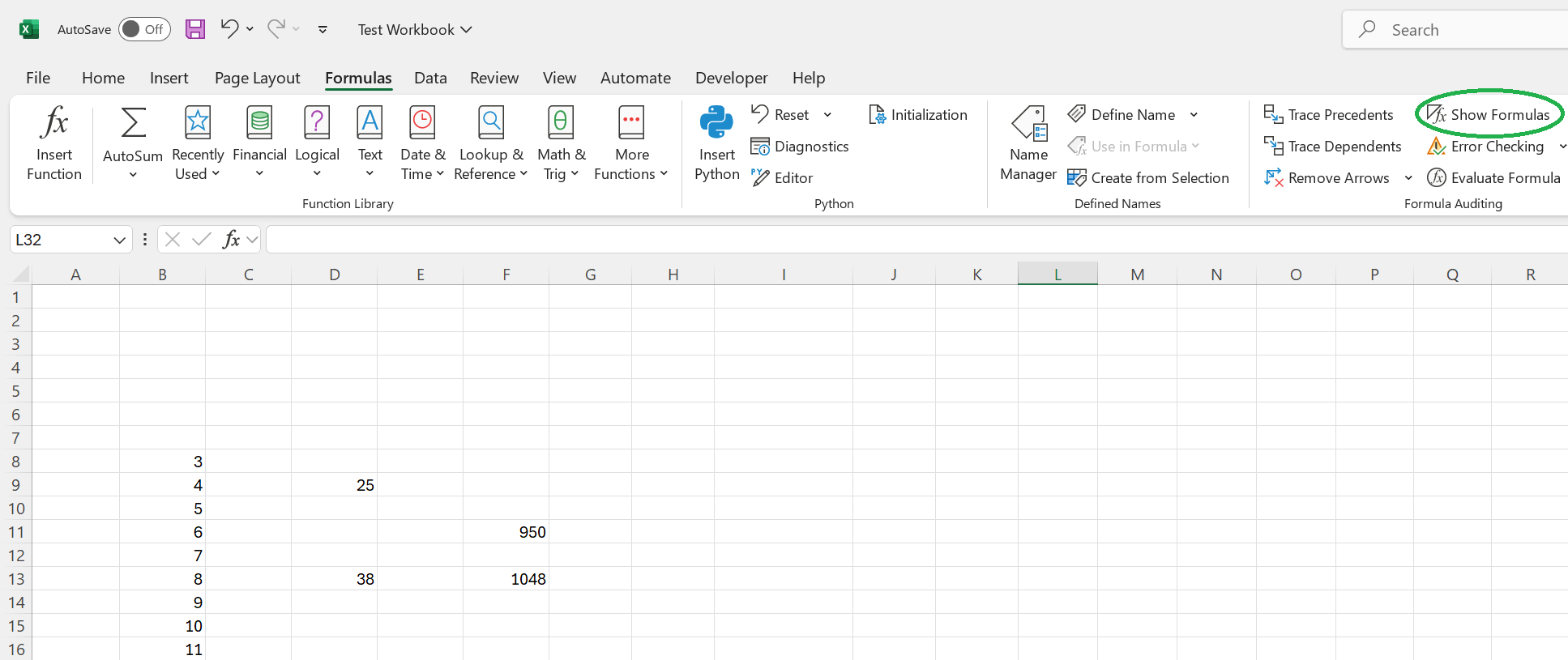Open Lookup & Reference functions icon

click(491, 122)
